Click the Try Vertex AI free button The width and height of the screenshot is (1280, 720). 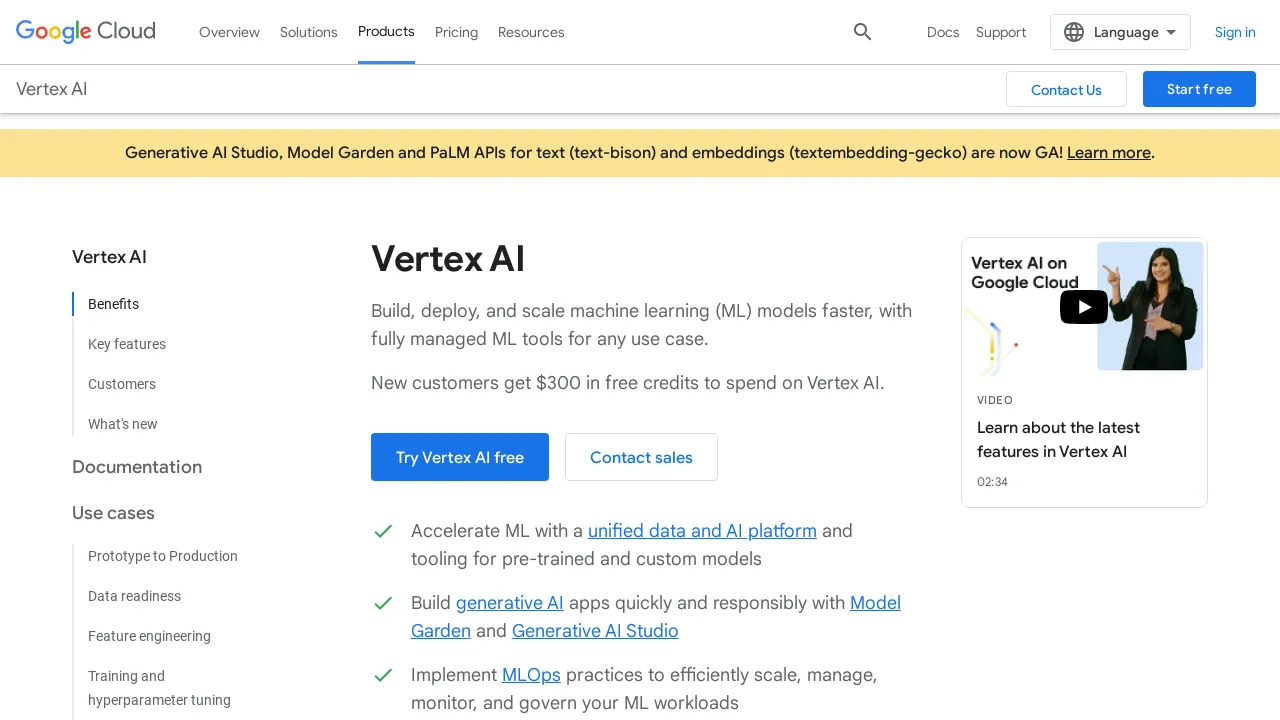[x=460, y=457]
